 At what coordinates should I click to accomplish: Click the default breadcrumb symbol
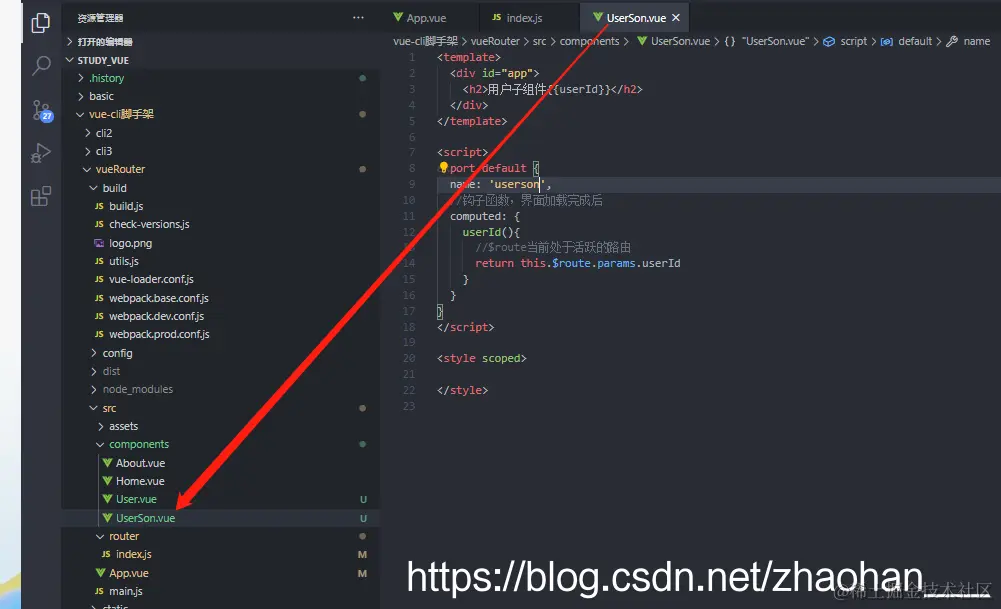pos(906,41)
